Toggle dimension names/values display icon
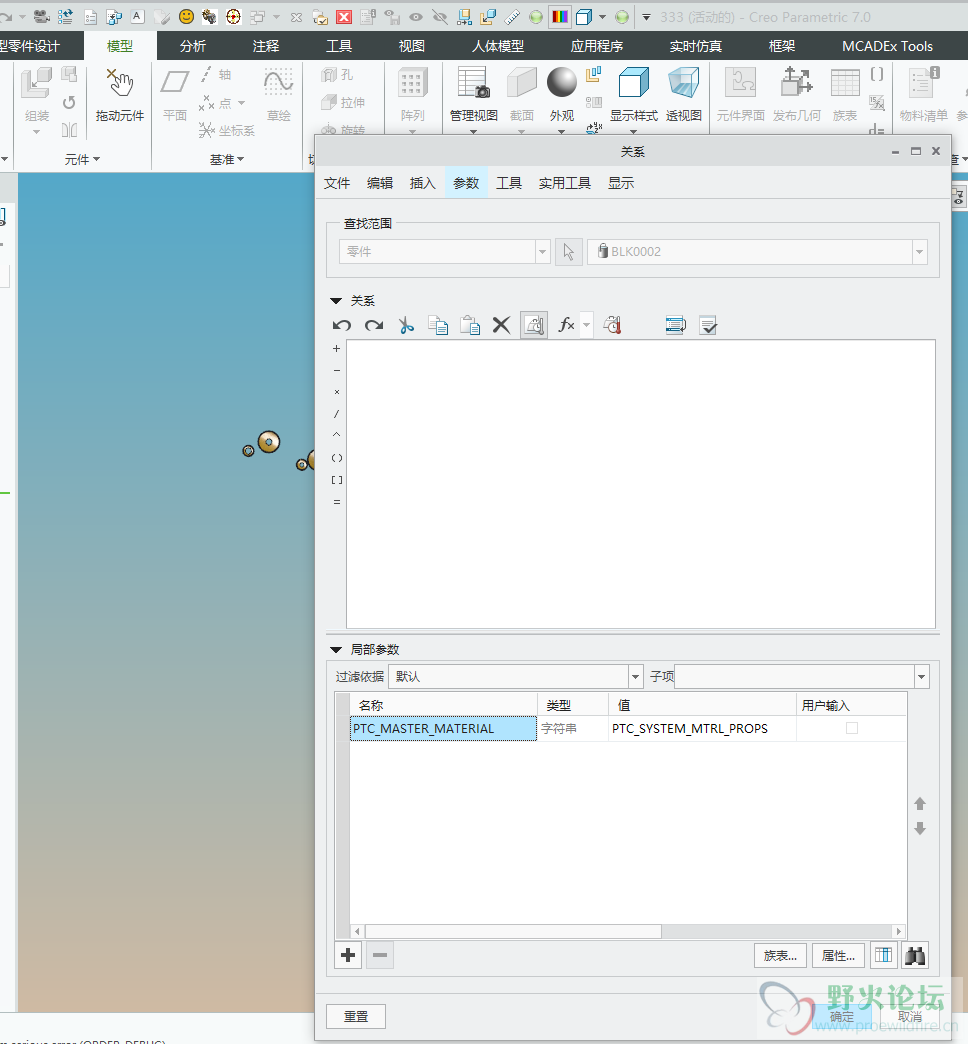The width and height of the screenshot is (968, 1044). [x=534, y=326]
